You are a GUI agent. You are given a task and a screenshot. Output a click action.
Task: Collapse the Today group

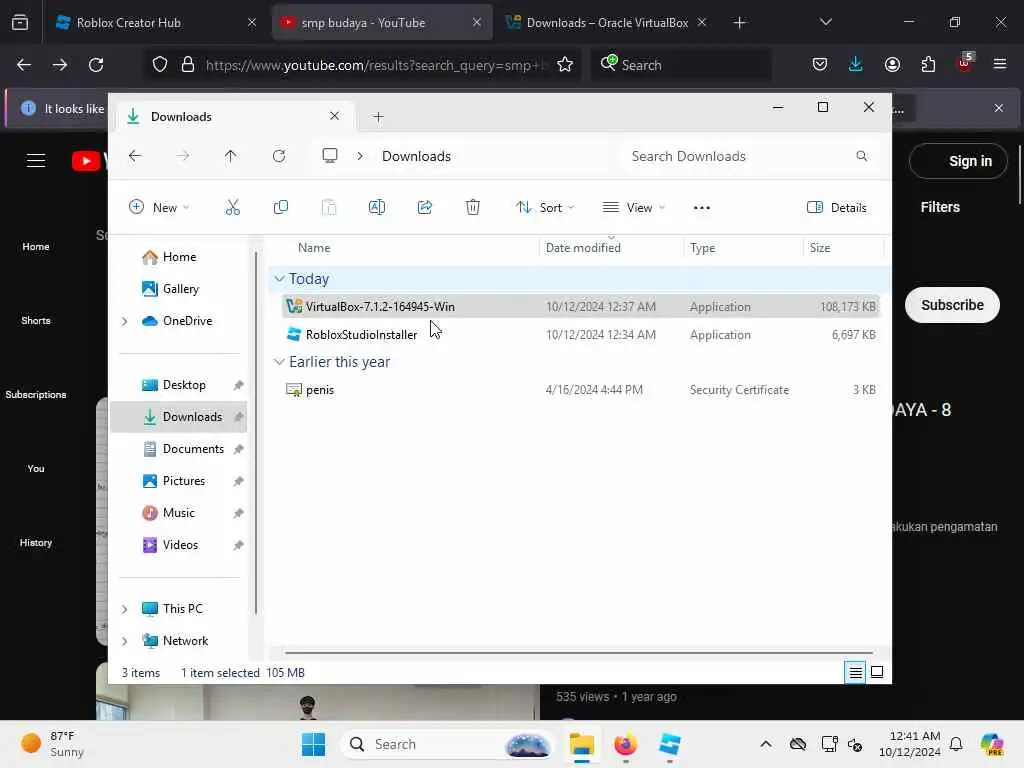pos(280,279)
